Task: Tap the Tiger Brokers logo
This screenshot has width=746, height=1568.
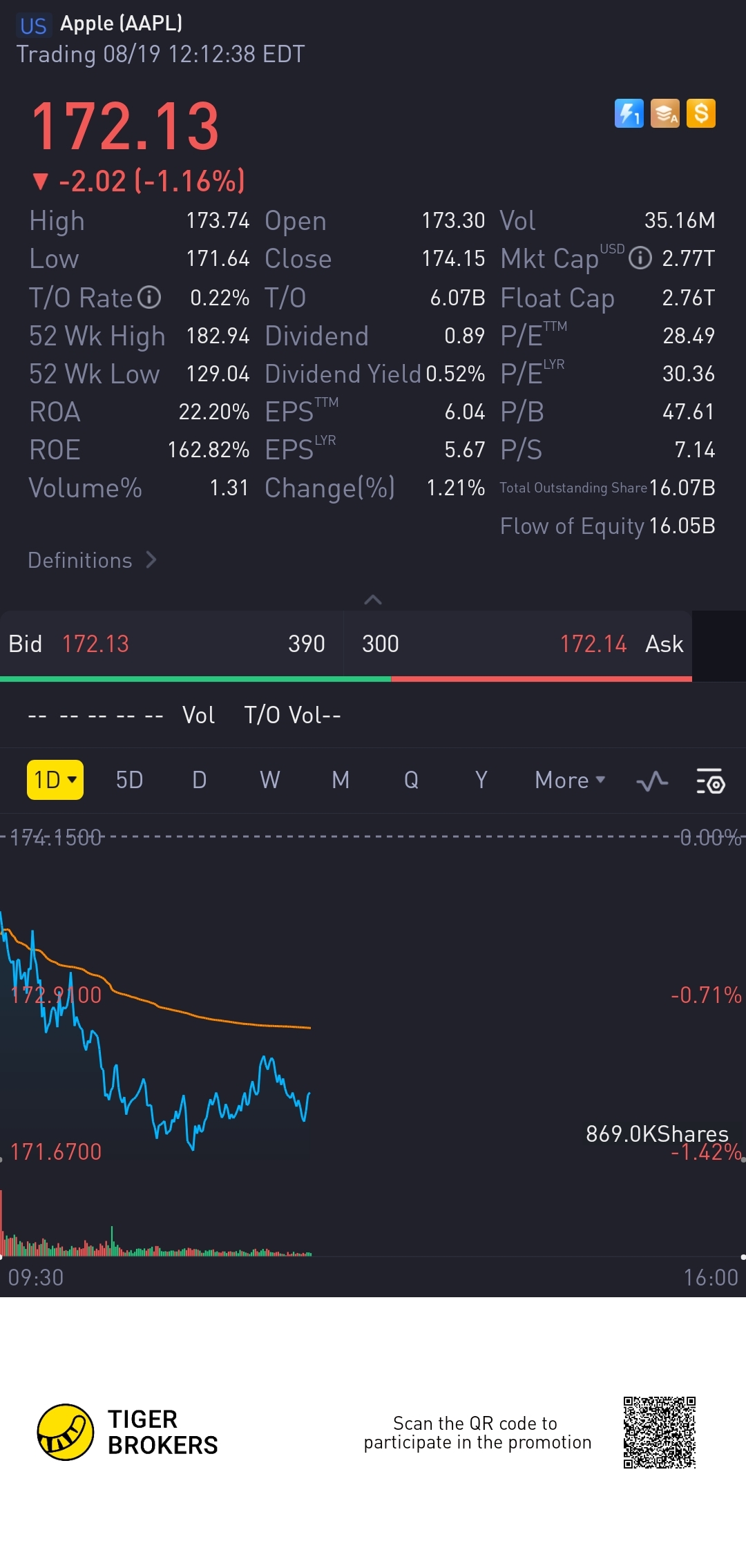Action: point(65,1432)
